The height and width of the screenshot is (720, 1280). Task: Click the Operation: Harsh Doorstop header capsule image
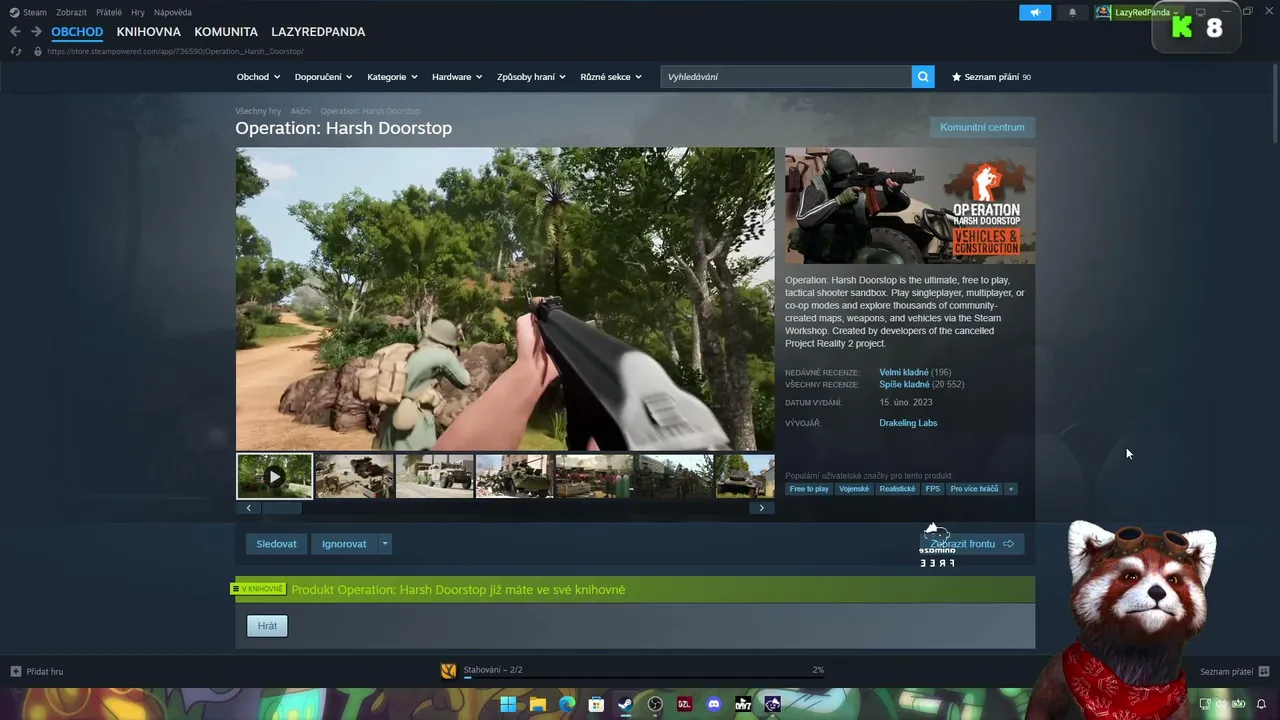click(910, 206)
